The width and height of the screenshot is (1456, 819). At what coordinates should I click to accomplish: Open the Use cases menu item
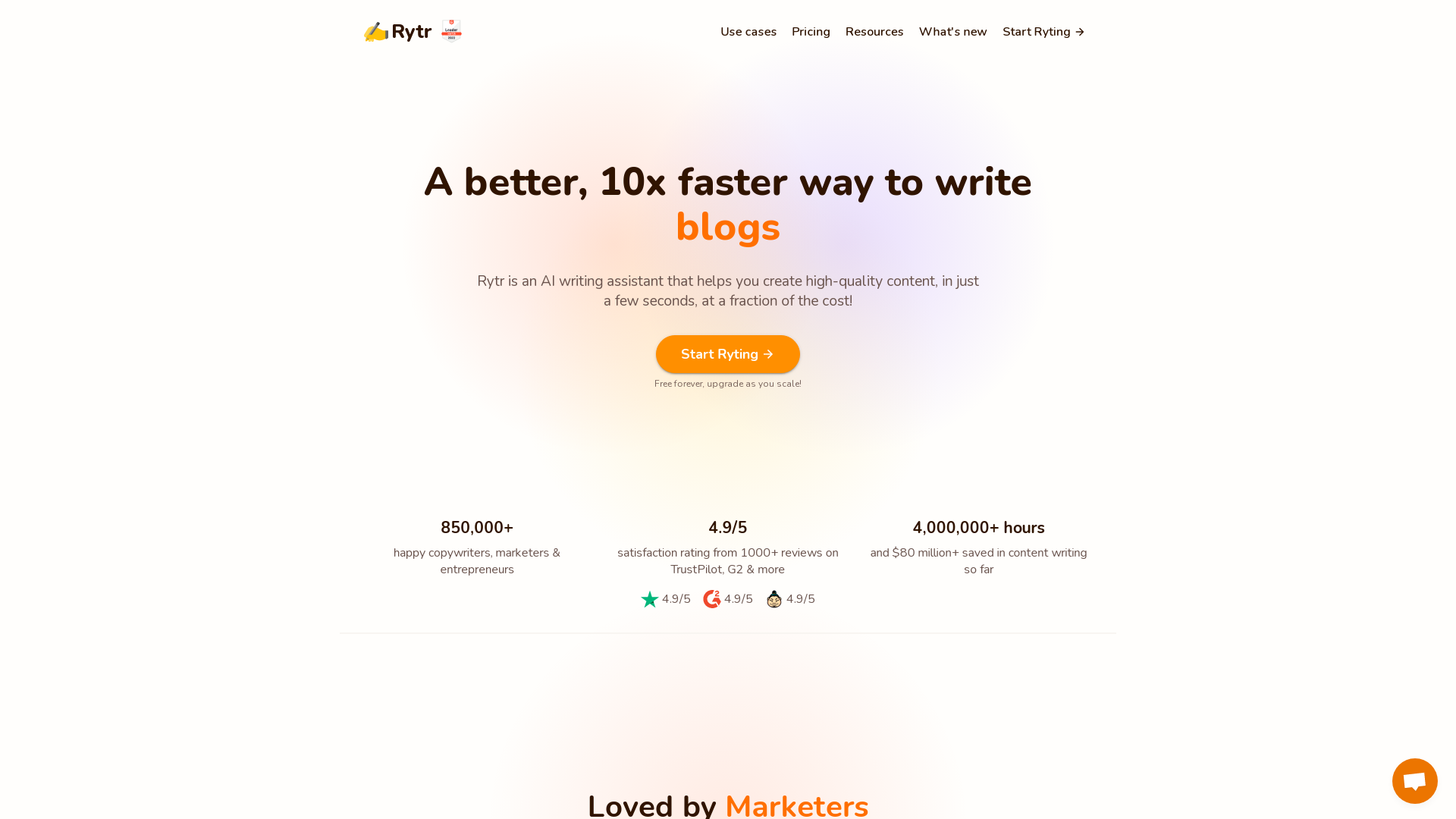(748, 32)
